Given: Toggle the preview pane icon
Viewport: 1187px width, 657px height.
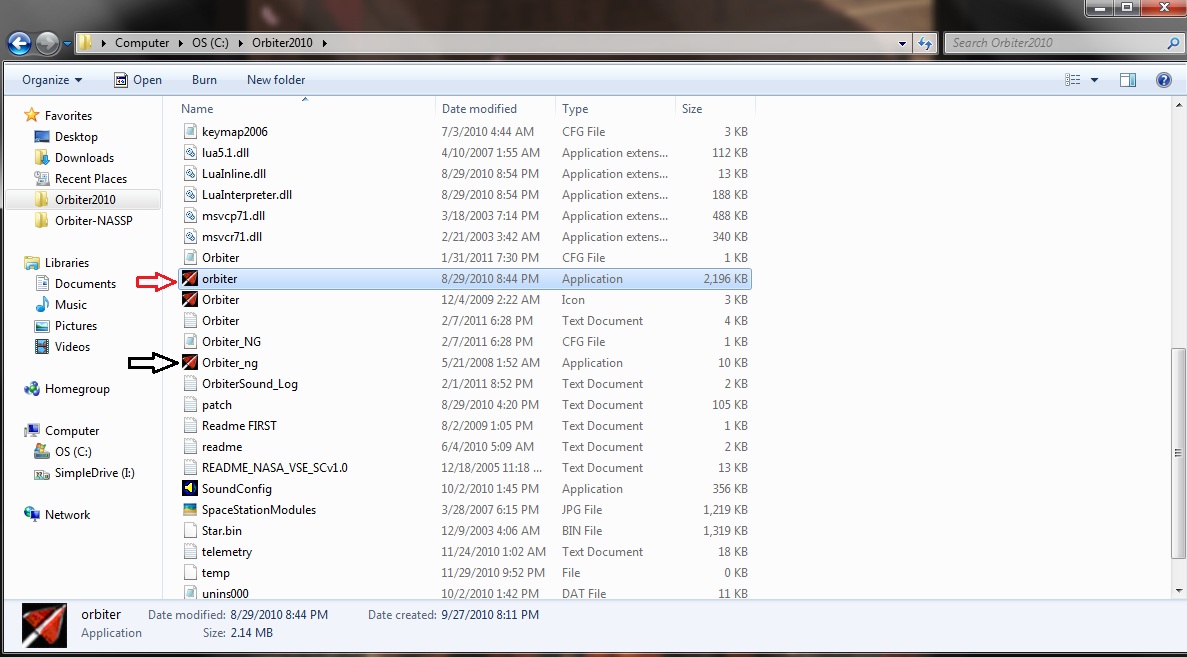Looking at the screenshot, I should [1128, 79].
